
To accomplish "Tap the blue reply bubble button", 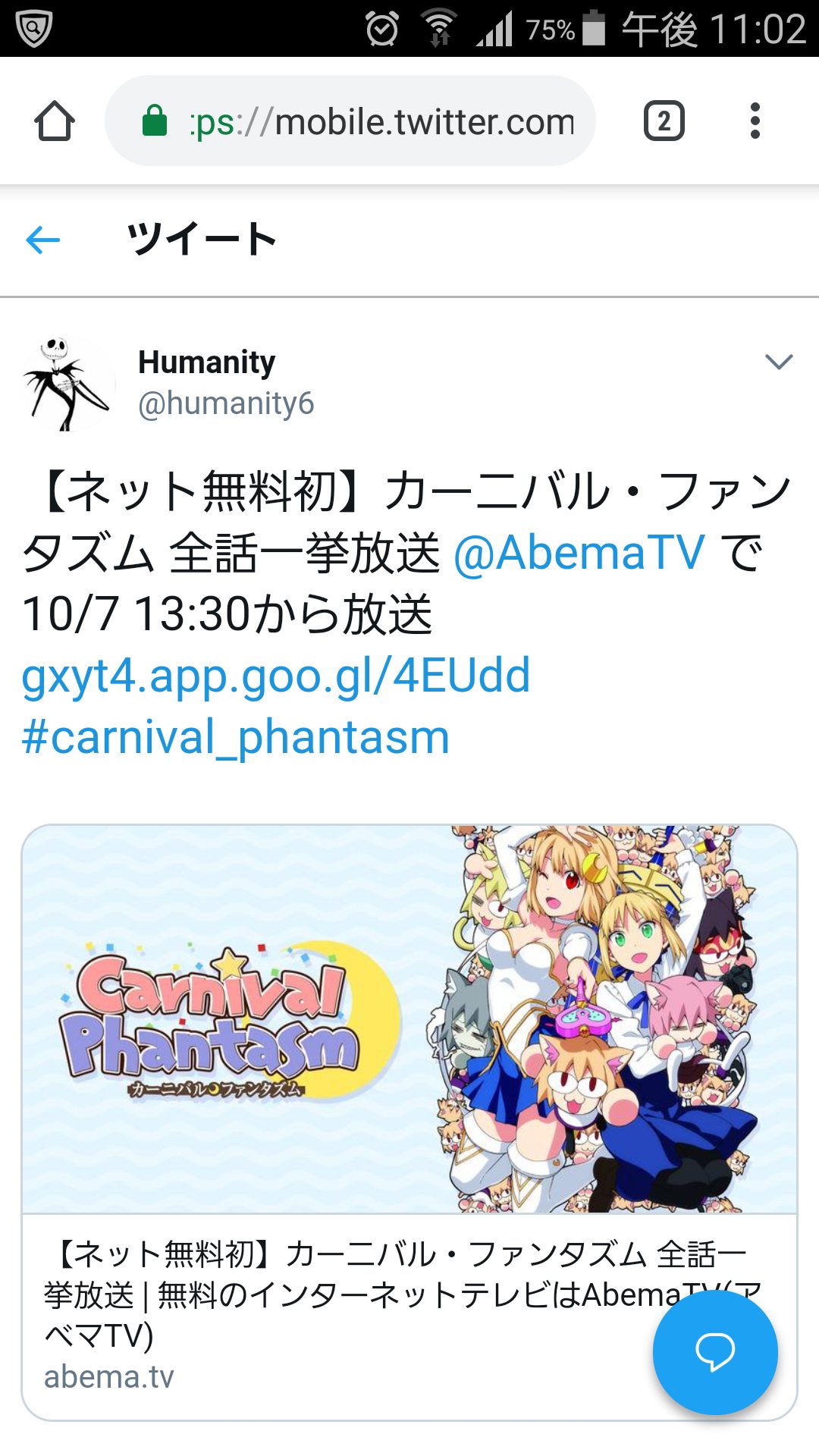I will [x=715, y=1352].
